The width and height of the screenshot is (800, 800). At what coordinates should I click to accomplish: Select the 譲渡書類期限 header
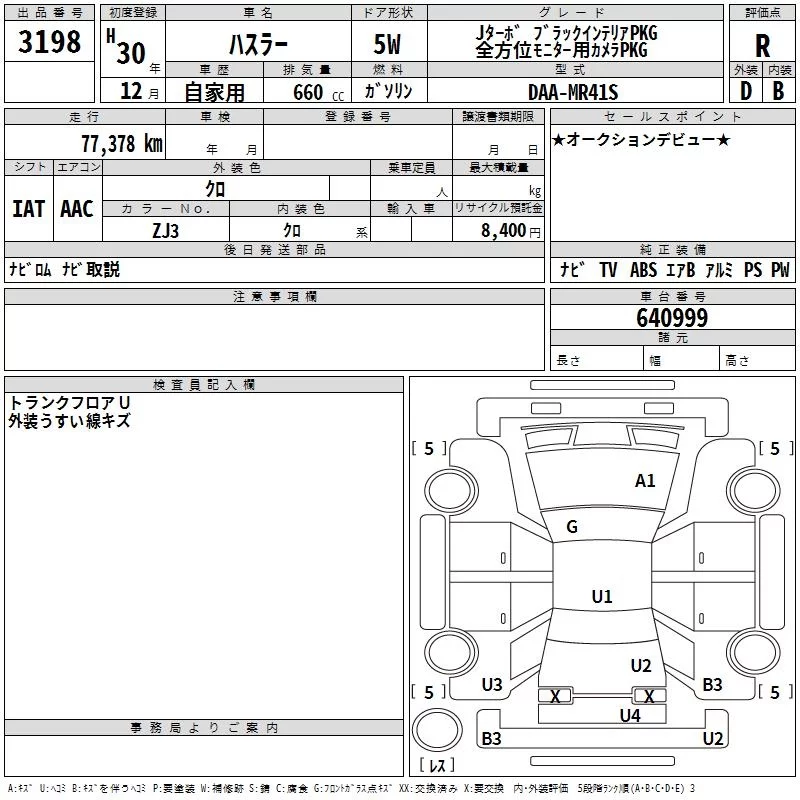[x=498, y=116]
